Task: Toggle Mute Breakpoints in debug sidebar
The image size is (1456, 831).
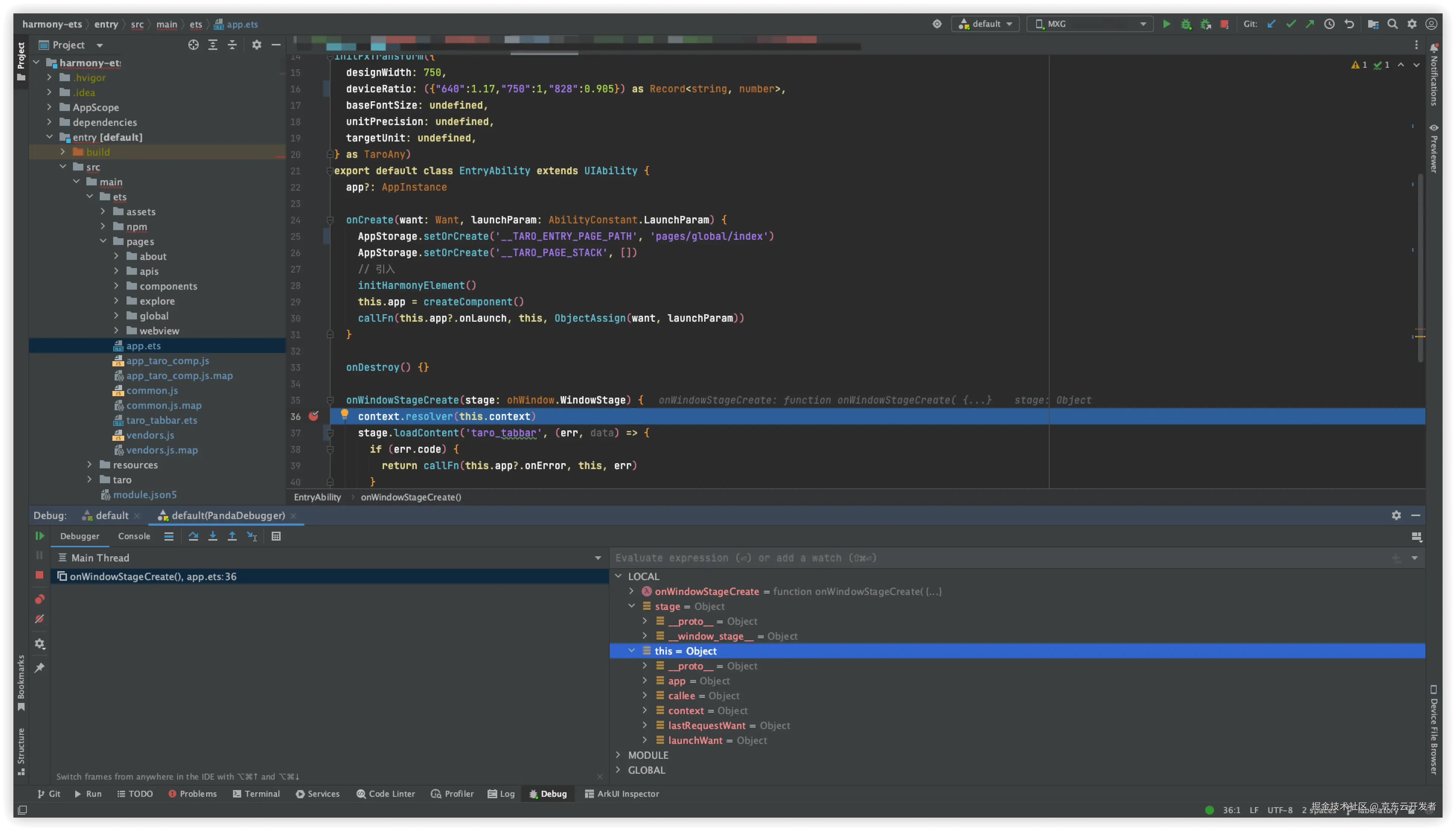Action: pos(39,619)
